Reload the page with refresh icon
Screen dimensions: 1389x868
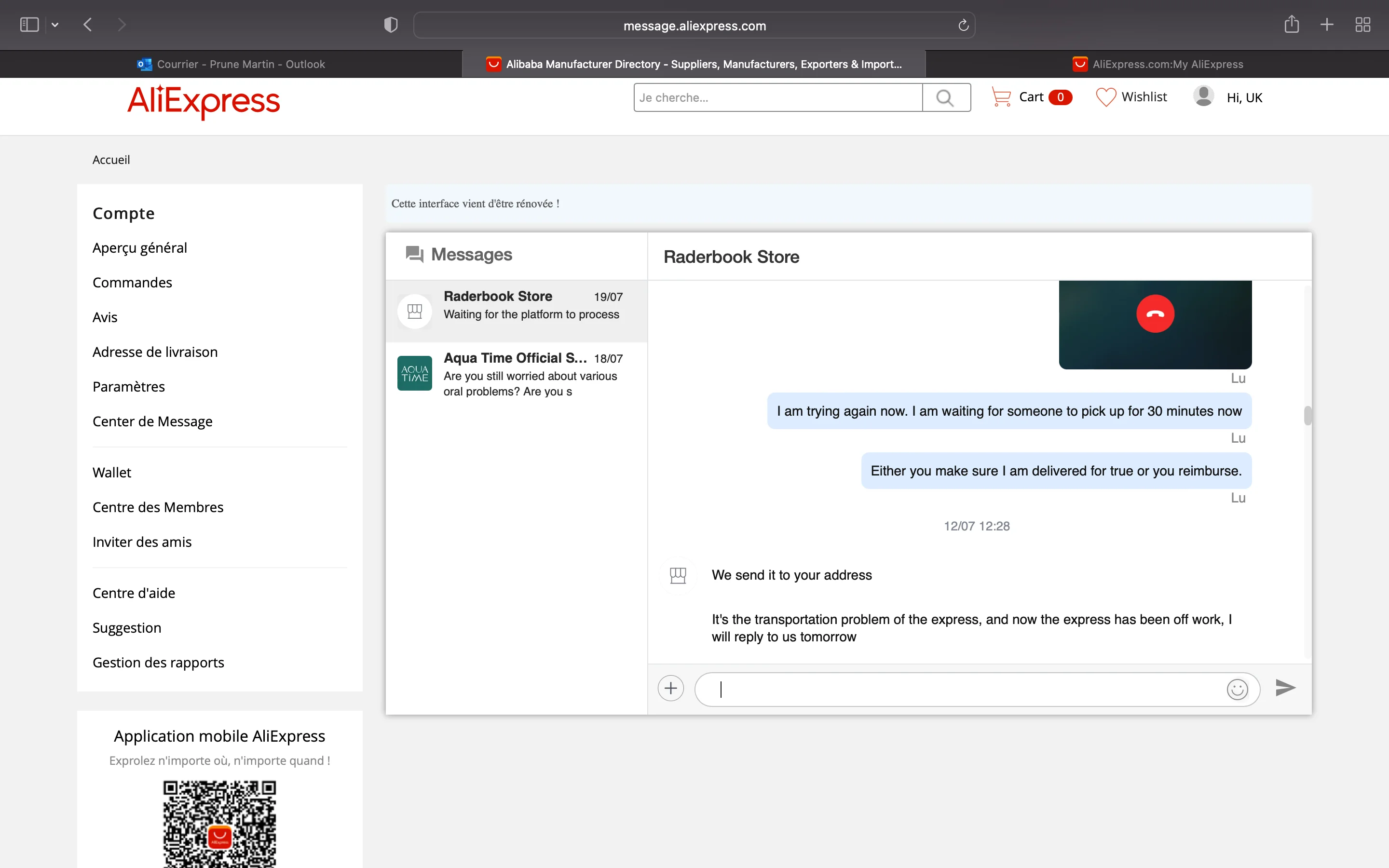pyautogui.click(x=963, y=25)
